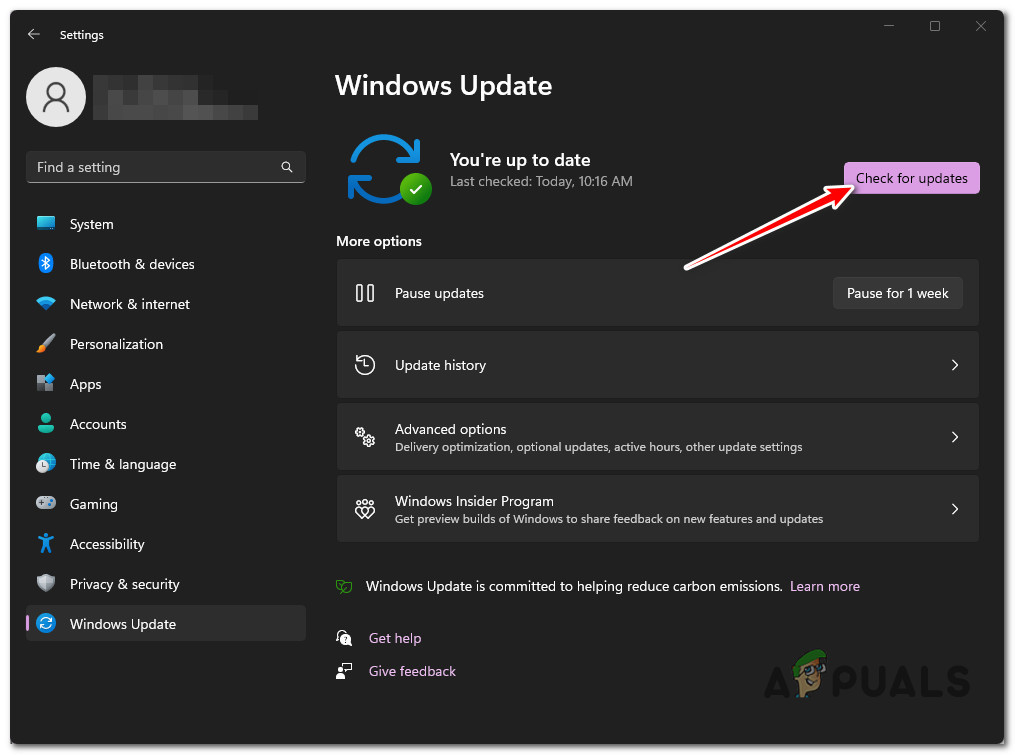Expand Windows Insider Program chevron
Screen dimensions: 1015x755
(955, 508)
